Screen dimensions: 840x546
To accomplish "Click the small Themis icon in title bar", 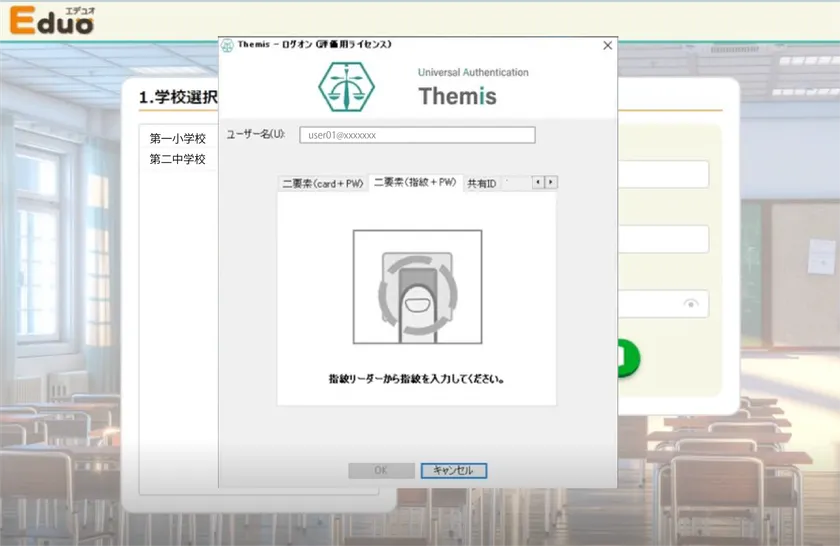I will [x=228, y=45].
